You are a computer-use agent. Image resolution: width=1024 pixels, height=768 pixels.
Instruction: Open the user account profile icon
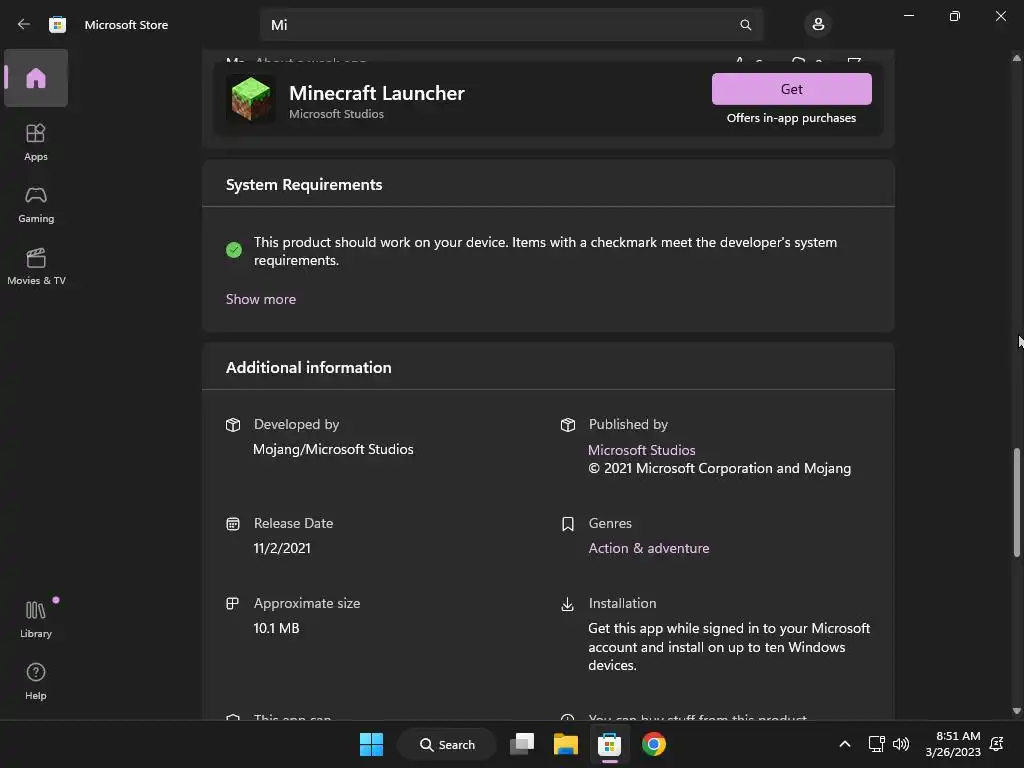[818, 25]
